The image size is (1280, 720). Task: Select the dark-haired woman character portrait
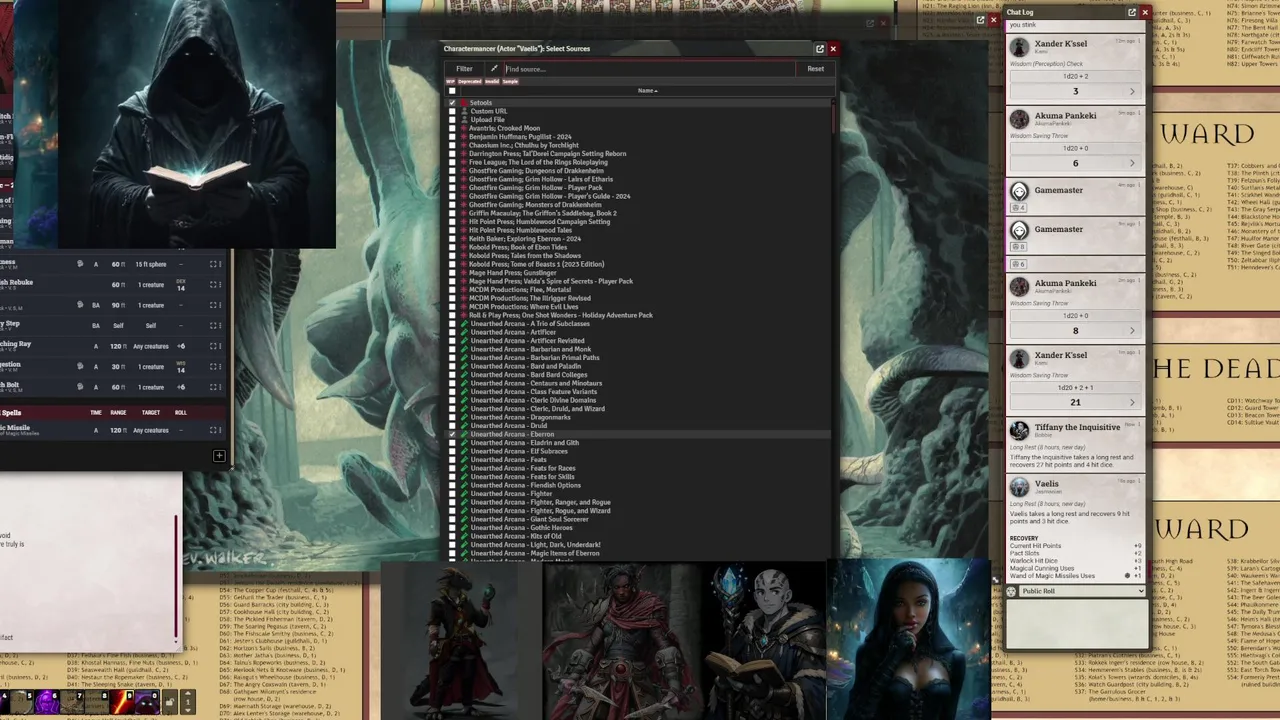tap(907, 640)
